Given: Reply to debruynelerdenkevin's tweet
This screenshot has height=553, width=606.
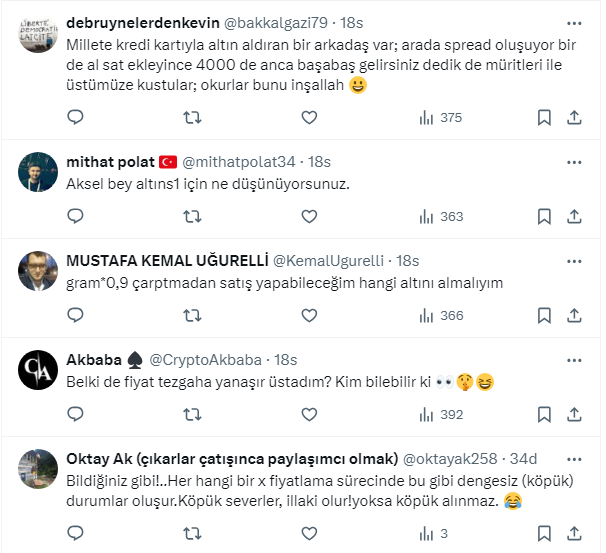Looking at the screenshot, I should 75,117.
